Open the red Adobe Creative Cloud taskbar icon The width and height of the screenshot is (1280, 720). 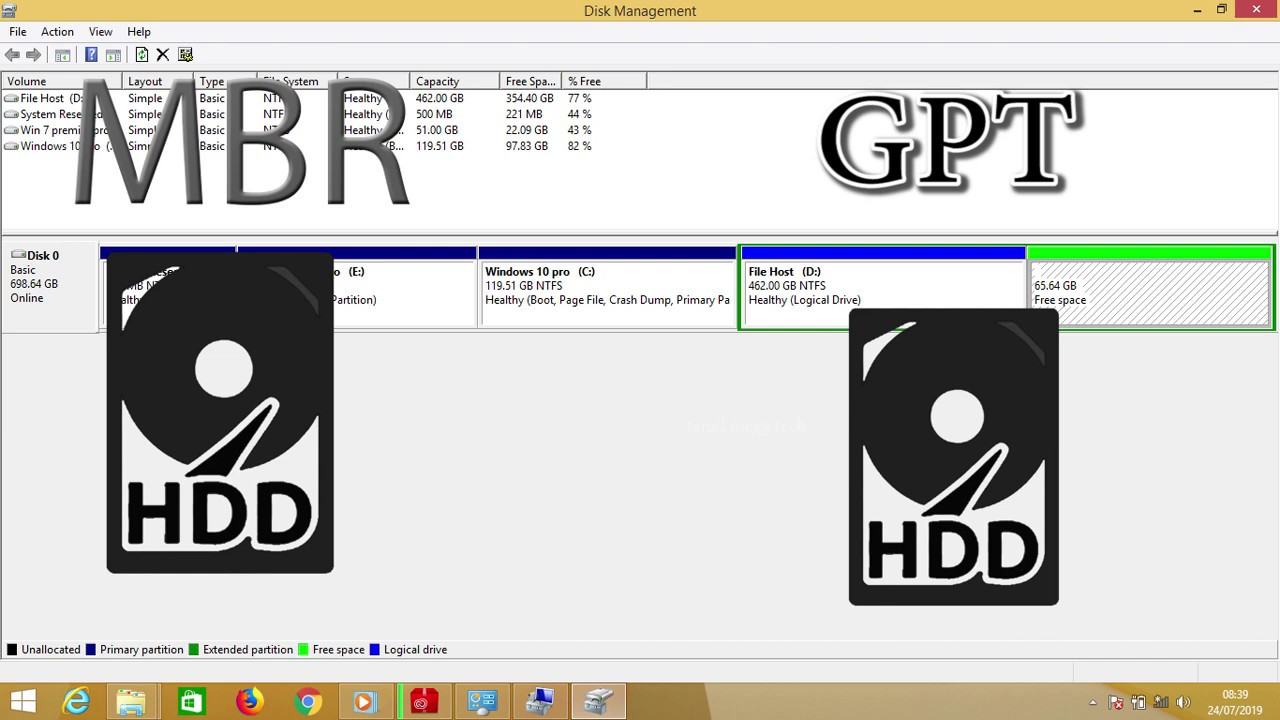423,702
